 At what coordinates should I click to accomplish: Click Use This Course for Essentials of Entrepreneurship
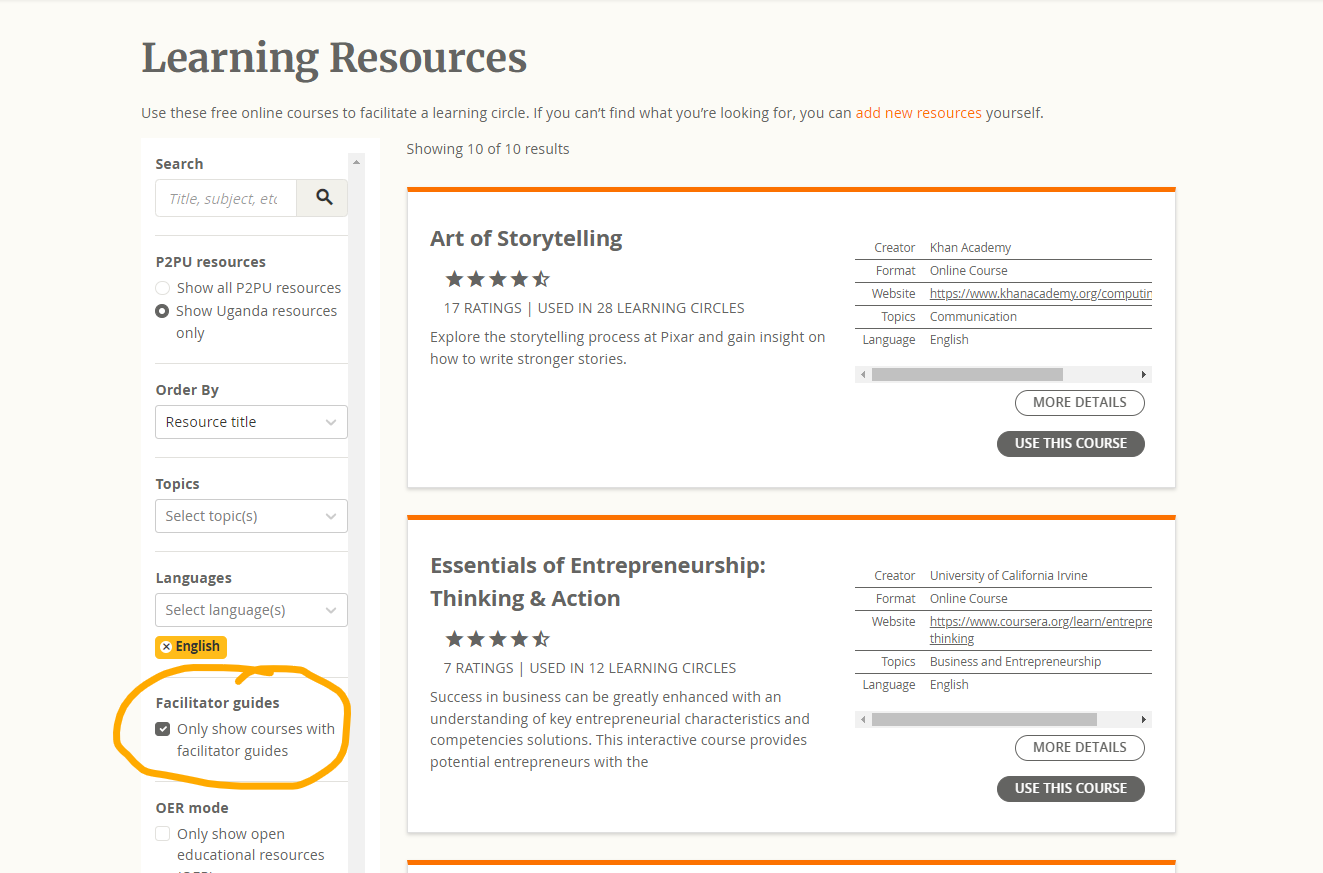[x=1070, y=788]
